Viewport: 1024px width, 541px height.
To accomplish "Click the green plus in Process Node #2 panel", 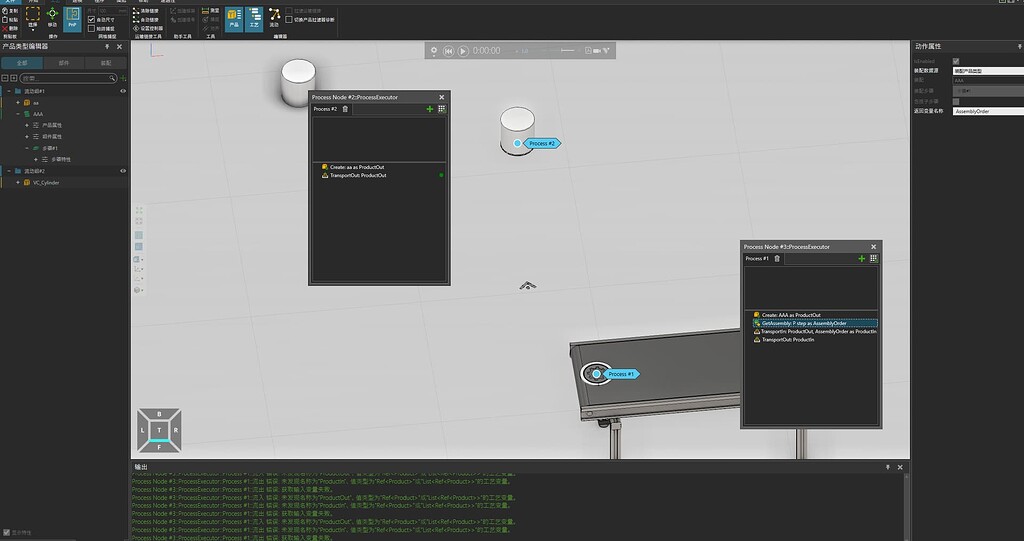I will point(430,109).
